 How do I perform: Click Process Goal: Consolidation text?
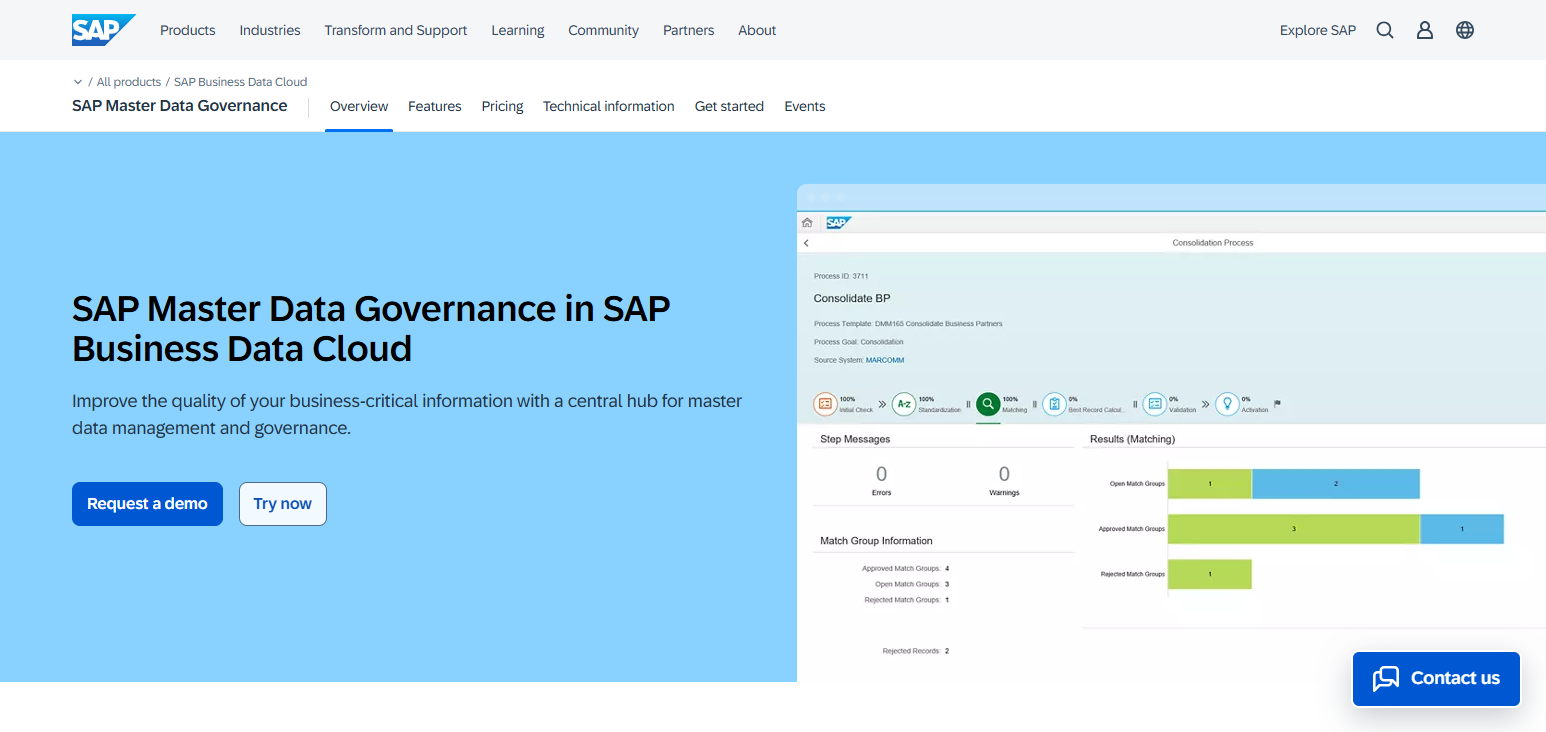tap(858, 342)
